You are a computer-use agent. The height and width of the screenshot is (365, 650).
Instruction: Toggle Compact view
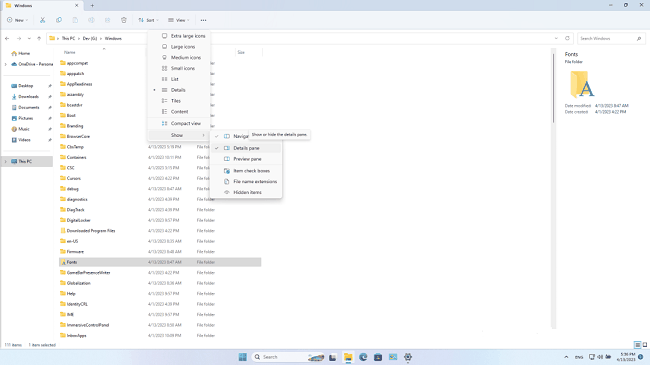click(179, 123)
